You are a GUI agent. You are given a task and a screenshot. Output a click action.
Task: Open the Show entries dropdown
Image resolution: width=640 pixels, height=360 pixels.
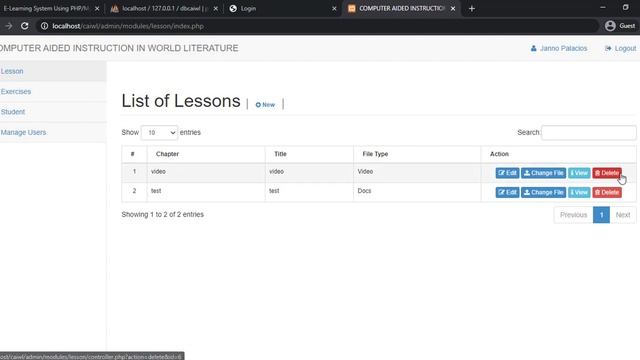point(159,133)
